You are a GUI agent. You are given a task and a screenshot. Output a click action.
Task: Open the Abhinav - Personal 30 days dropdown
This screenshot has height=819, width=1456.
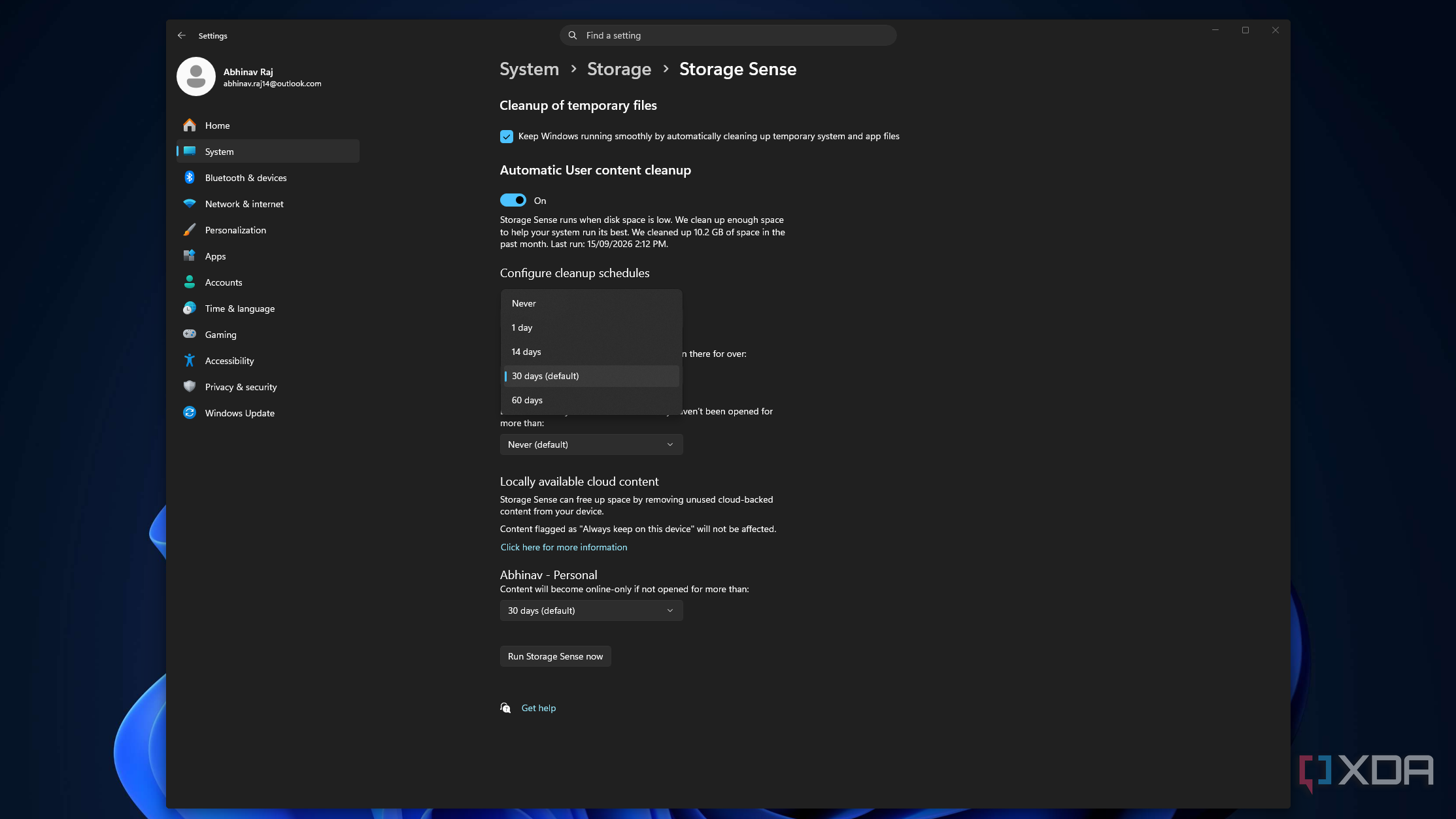click(x=591, y=610)
